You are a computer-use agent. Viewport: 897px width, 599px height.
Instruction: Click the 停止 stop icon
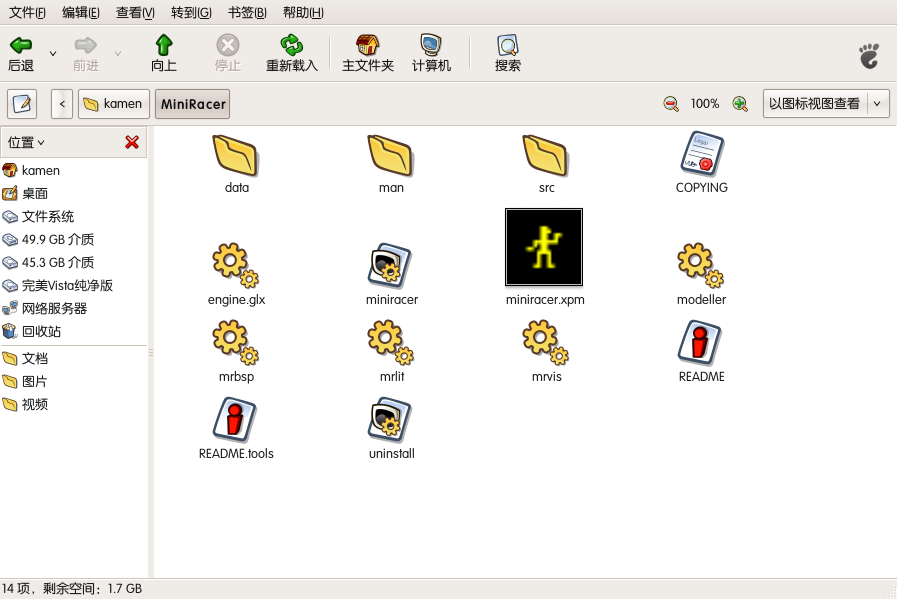[228, 53]
